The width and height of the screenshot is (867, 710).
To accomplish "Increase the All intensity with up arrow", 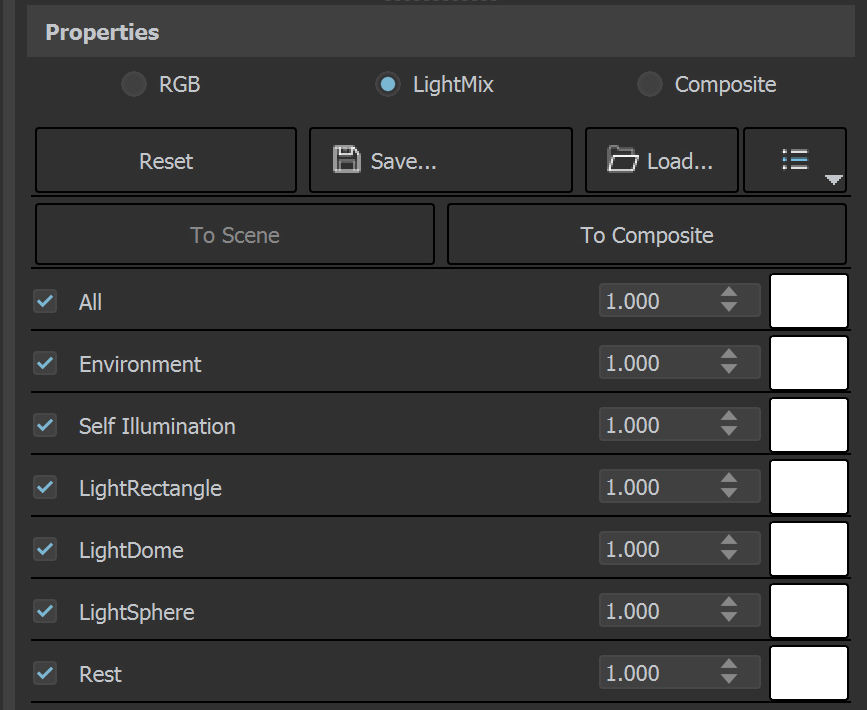I will 729,293.
